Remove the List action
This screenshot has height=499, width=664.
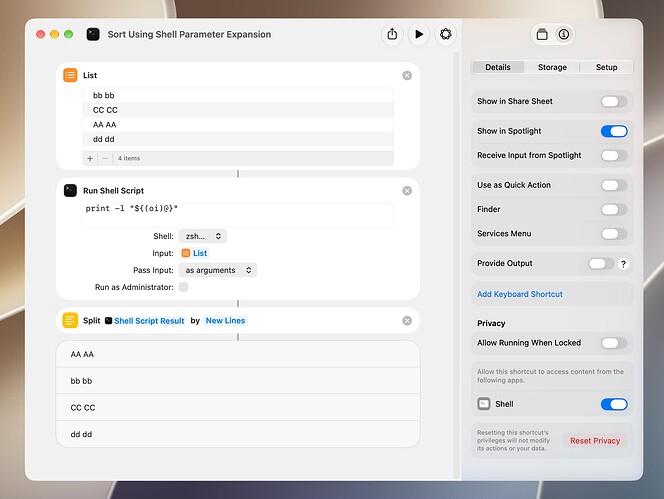[407, 75]
